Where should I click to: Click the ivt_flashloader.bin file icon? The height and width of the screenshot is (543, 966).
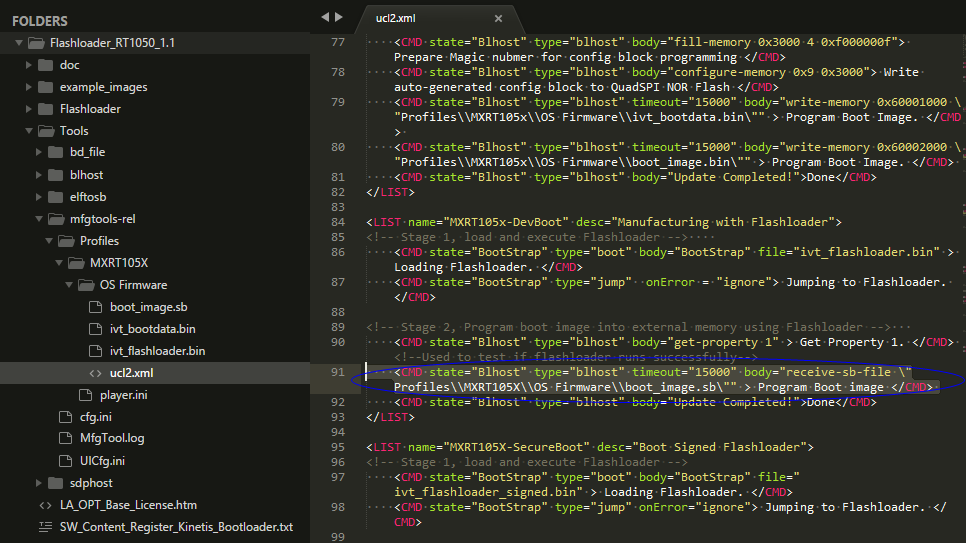pyautogui.click(x=95, y=351)
